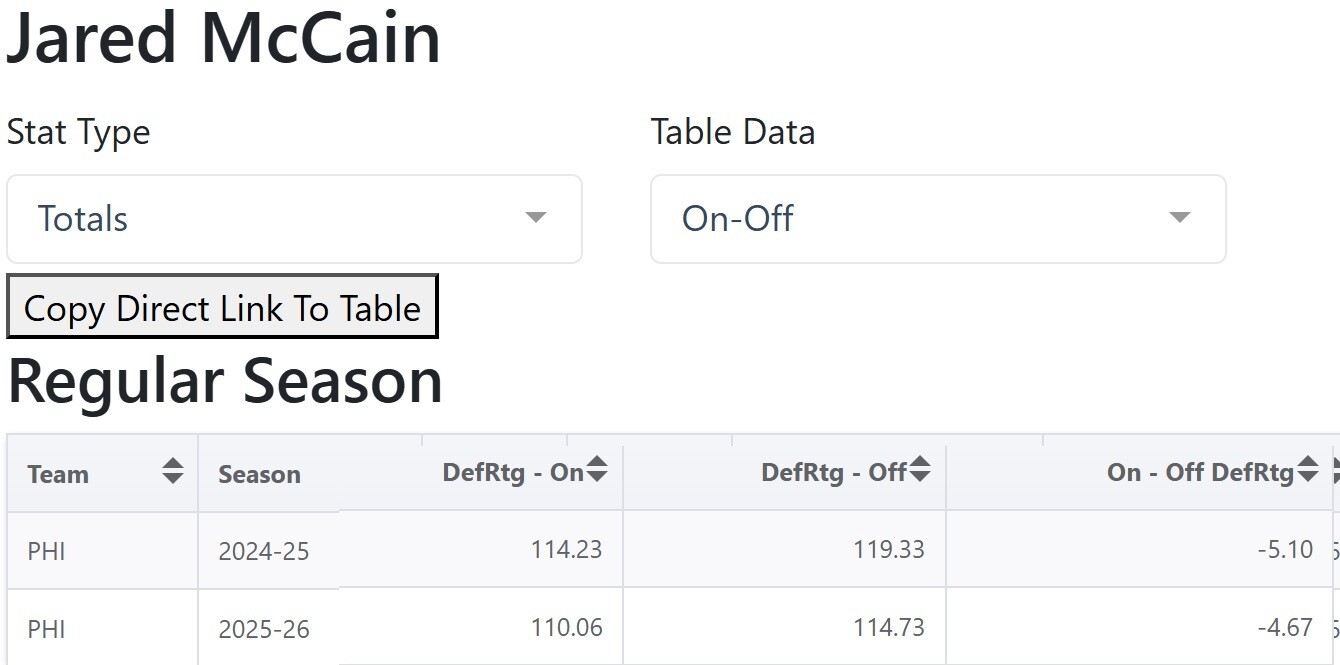Select the PHI cell in the 2025-26 row
This screenshot has width=1340, height=665.
pos(46,630)
